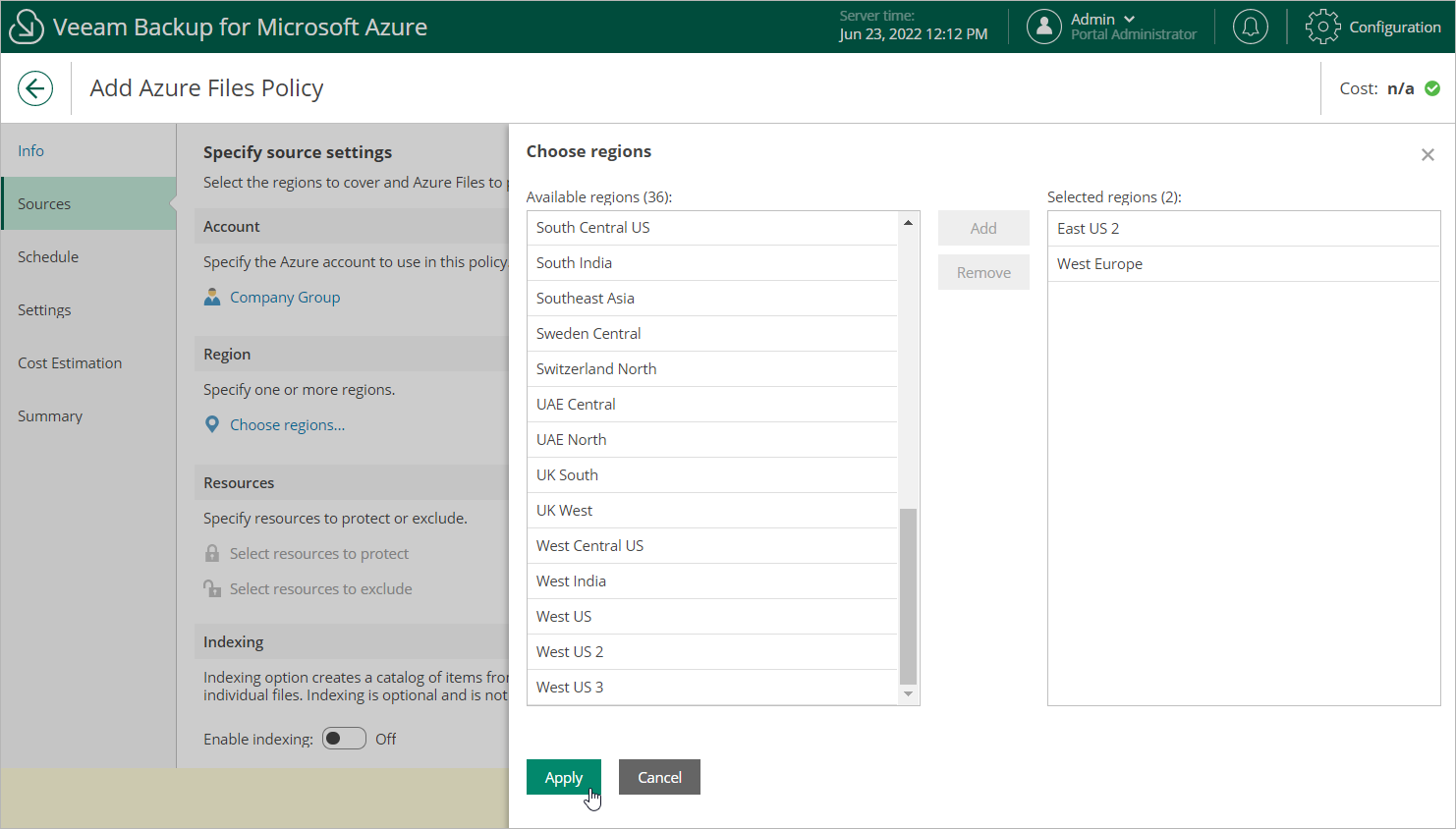Screen dimensions: 1456x829
Task: Select West US 3 region
Action: 712,687
